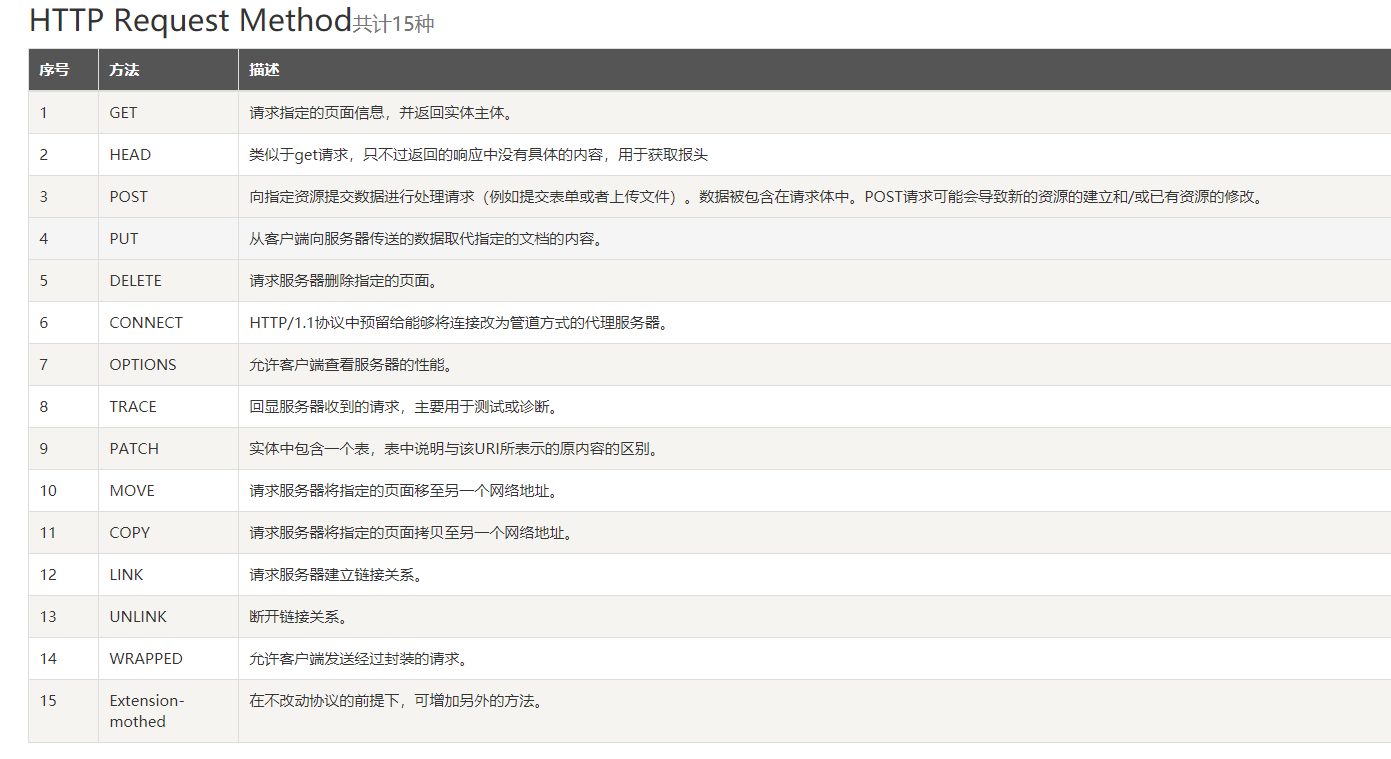Click the GET description '请求指定的页面信息'
1391x759 pixels.
click(316, 113)
